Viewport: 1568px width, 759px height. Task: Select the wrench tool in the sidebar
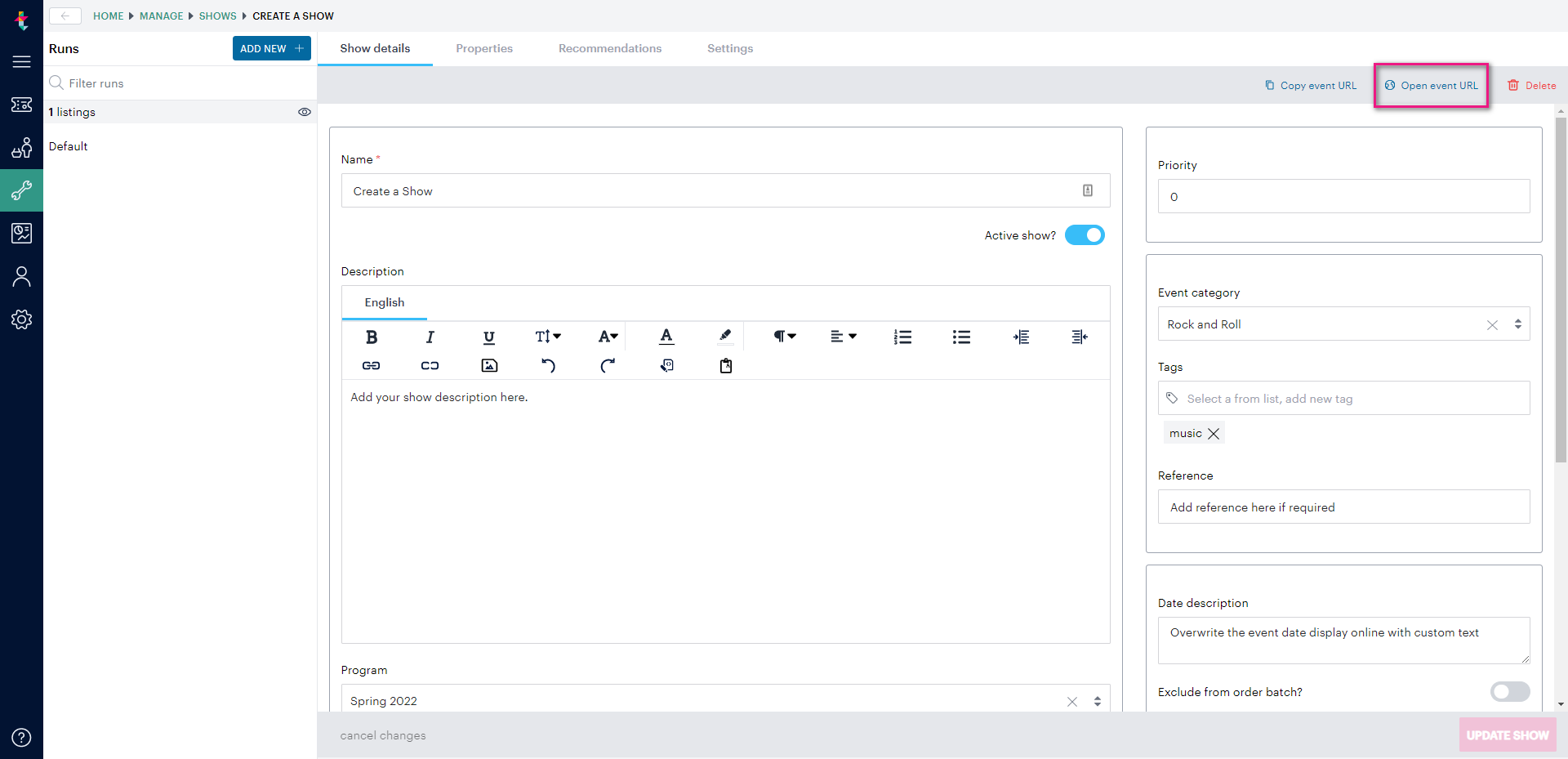pyautogui.click(x=22, y=190)
